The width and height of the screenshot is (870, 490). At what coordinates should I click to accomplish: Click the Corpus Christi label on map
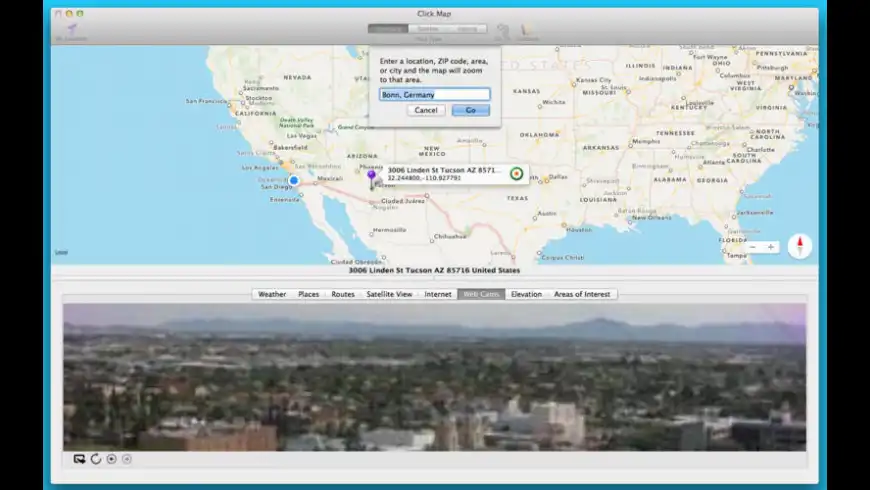click(x=562, y=257)
